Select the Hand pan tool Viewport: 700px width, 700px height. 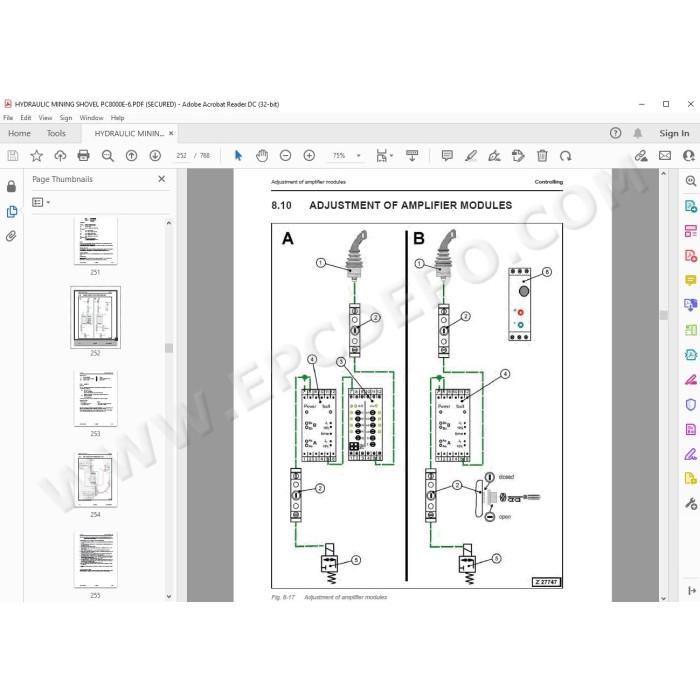pos(262,155)
